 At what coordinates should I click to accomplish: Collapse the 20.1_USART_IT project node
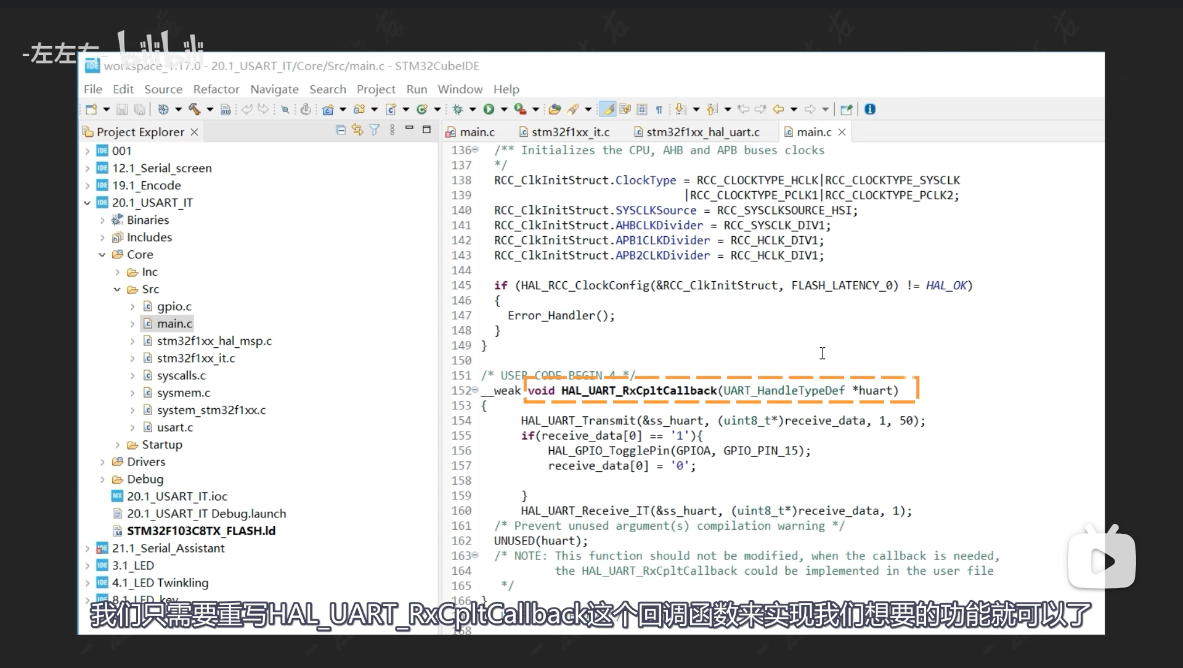[87, 203]
